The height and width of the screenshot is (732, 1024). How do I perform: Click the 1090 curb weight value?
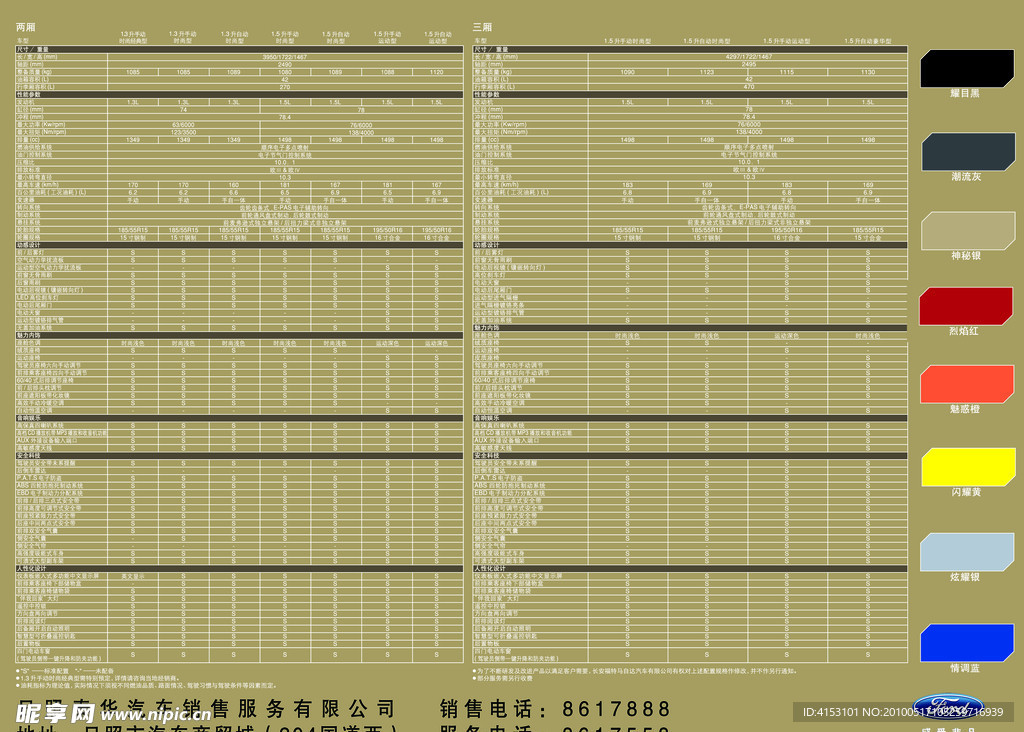pyautogui.click(x=628, y=72)
